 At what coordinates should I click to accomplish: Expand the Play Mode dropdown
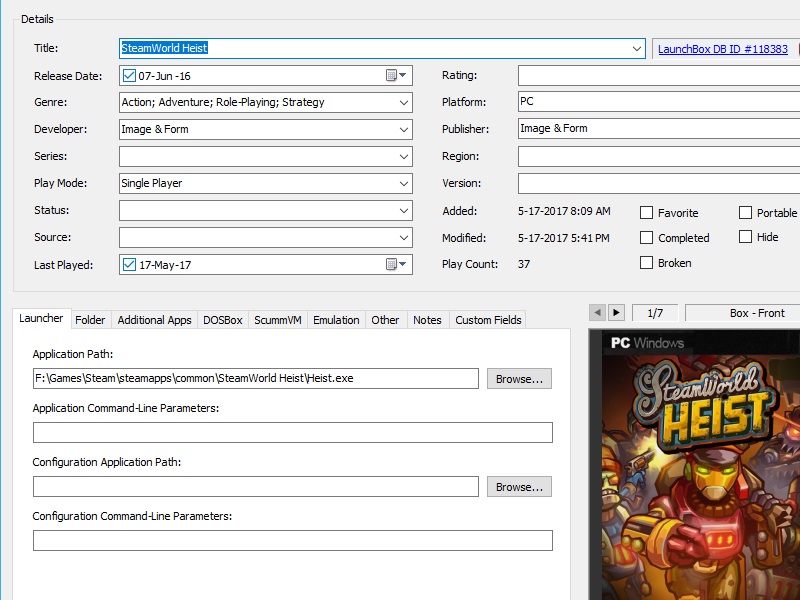404,184
